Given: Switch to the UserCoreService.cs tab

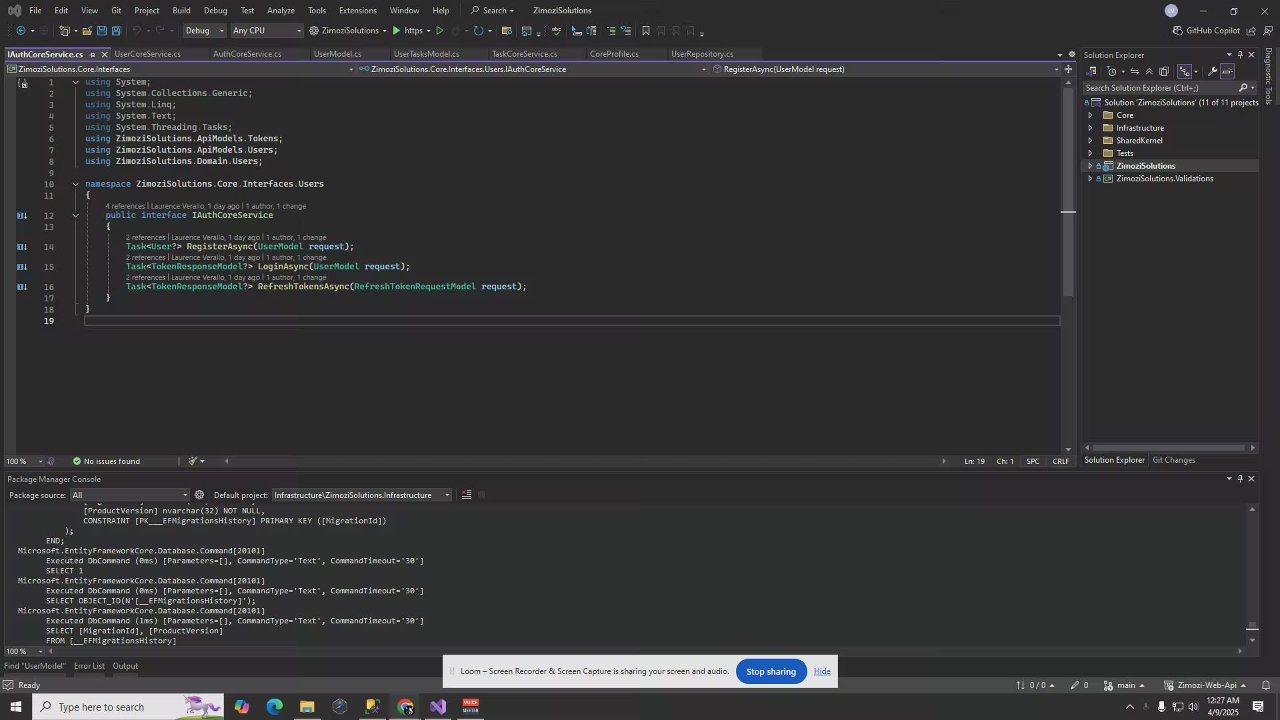Looking at the screenshot, I should 147,54.
